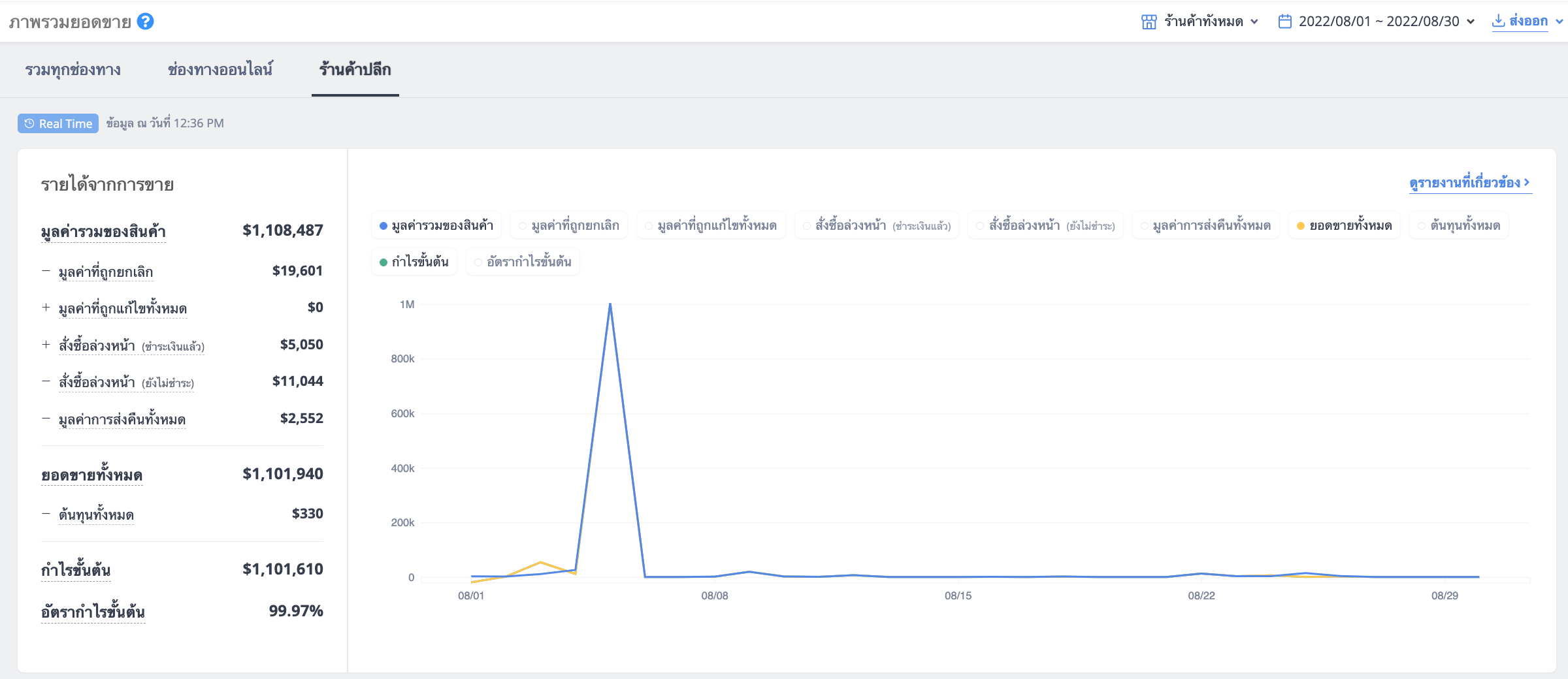Click สั่งซื้อล่วงหน้า (ชำระเงินแล้ว) label in summary
1568x679 pixels.
[131, 345]
